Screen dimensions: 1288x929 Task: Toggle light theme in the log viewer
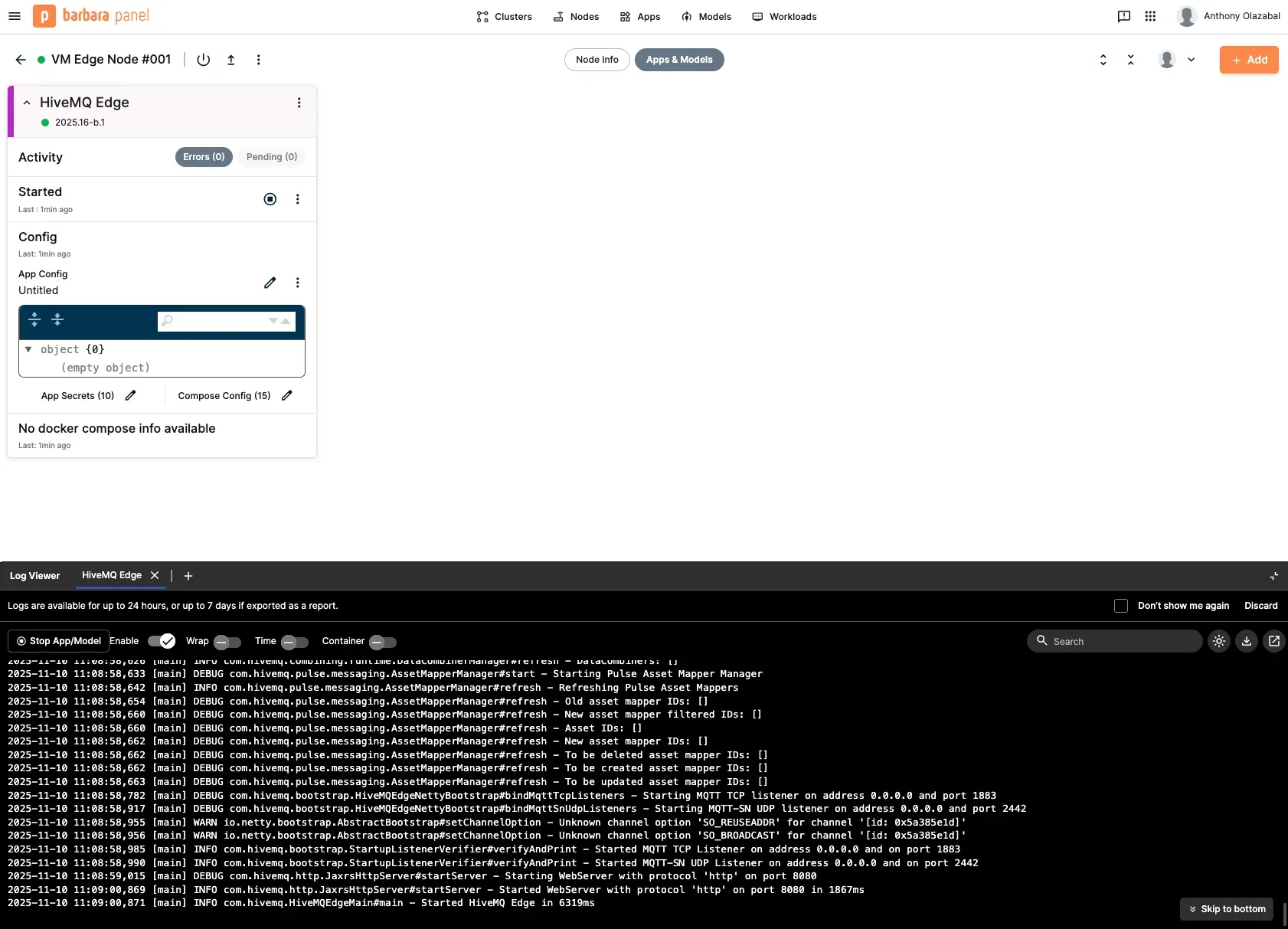click(x=1219, y=641)
